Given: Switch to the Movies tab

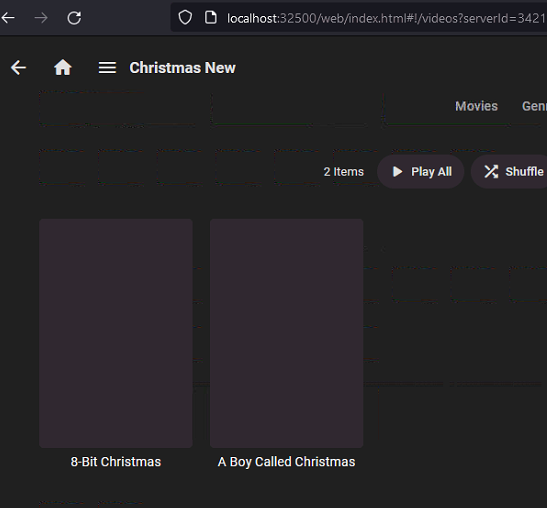Looking at the screenshot, I should (x=476, y=106).
